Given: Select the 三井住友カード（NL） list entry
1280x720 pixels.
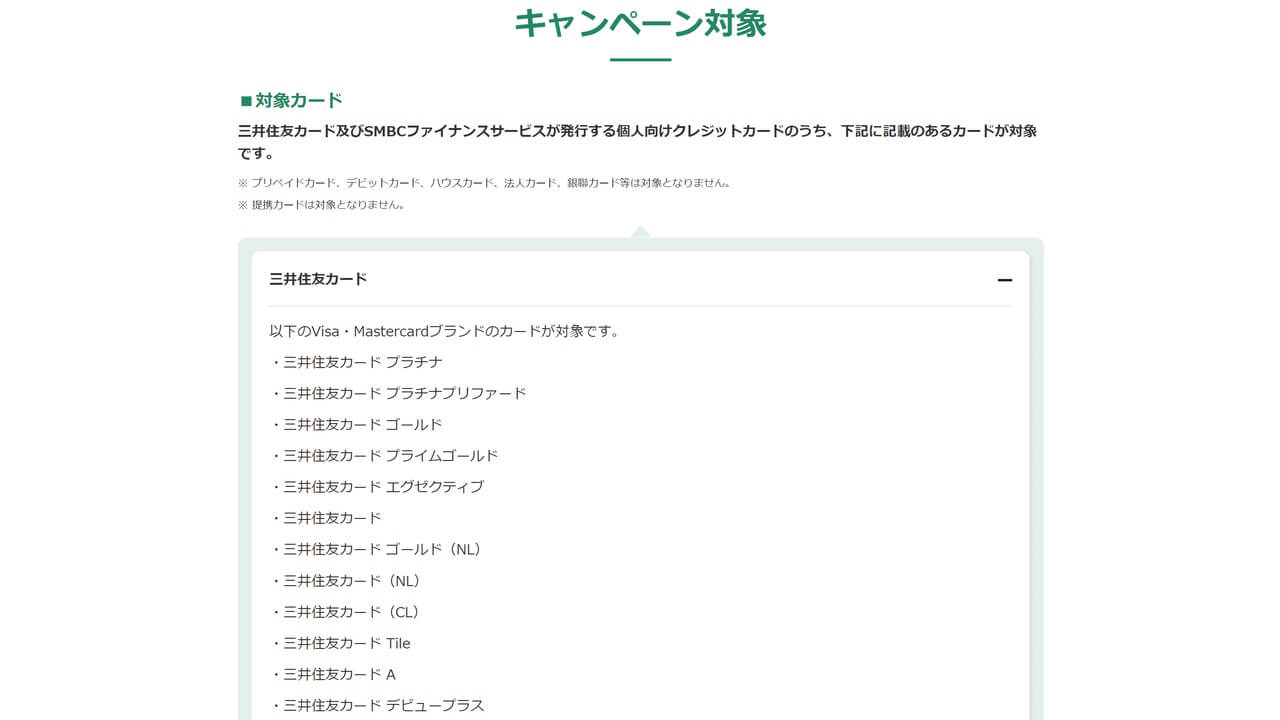Looking at the screenshot, I should pyautogui.click(x=346, y=581).
